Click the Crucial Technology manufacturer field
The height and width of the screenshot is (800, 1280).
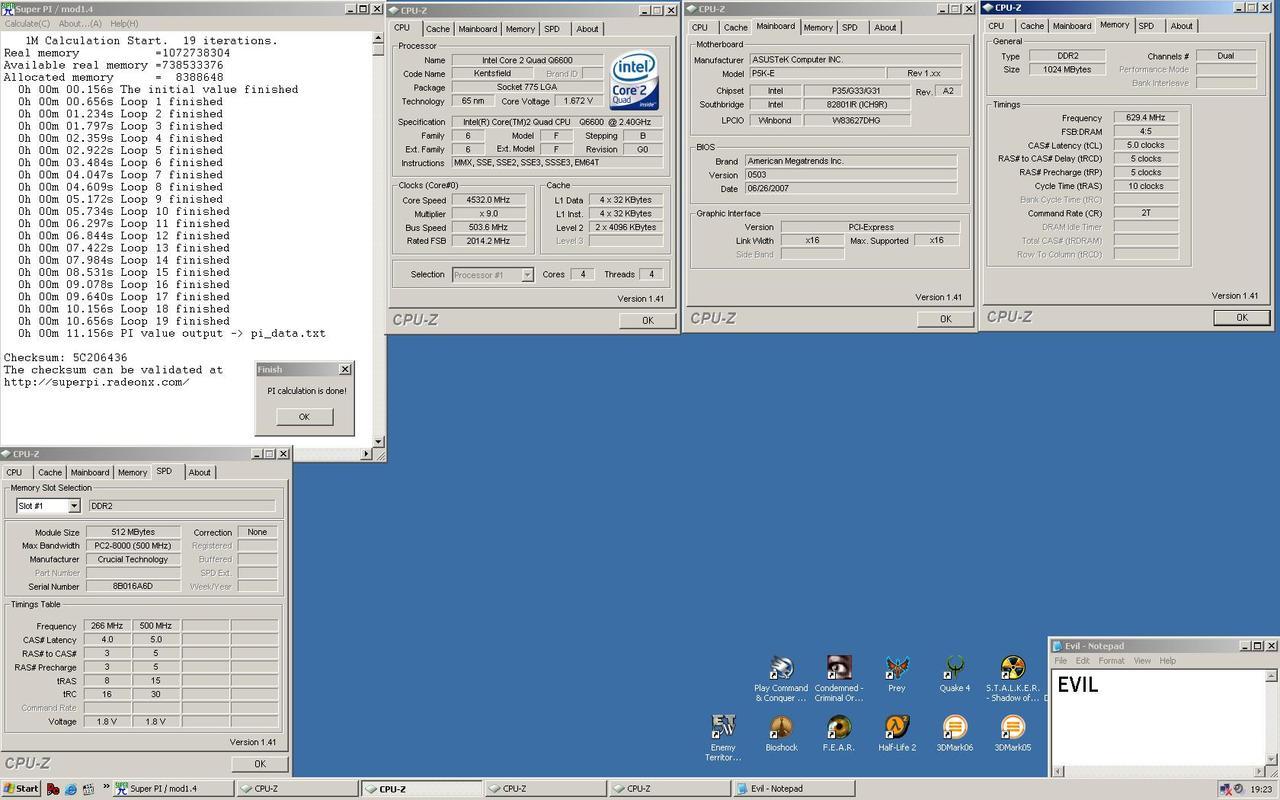click(x=132, y=560)
